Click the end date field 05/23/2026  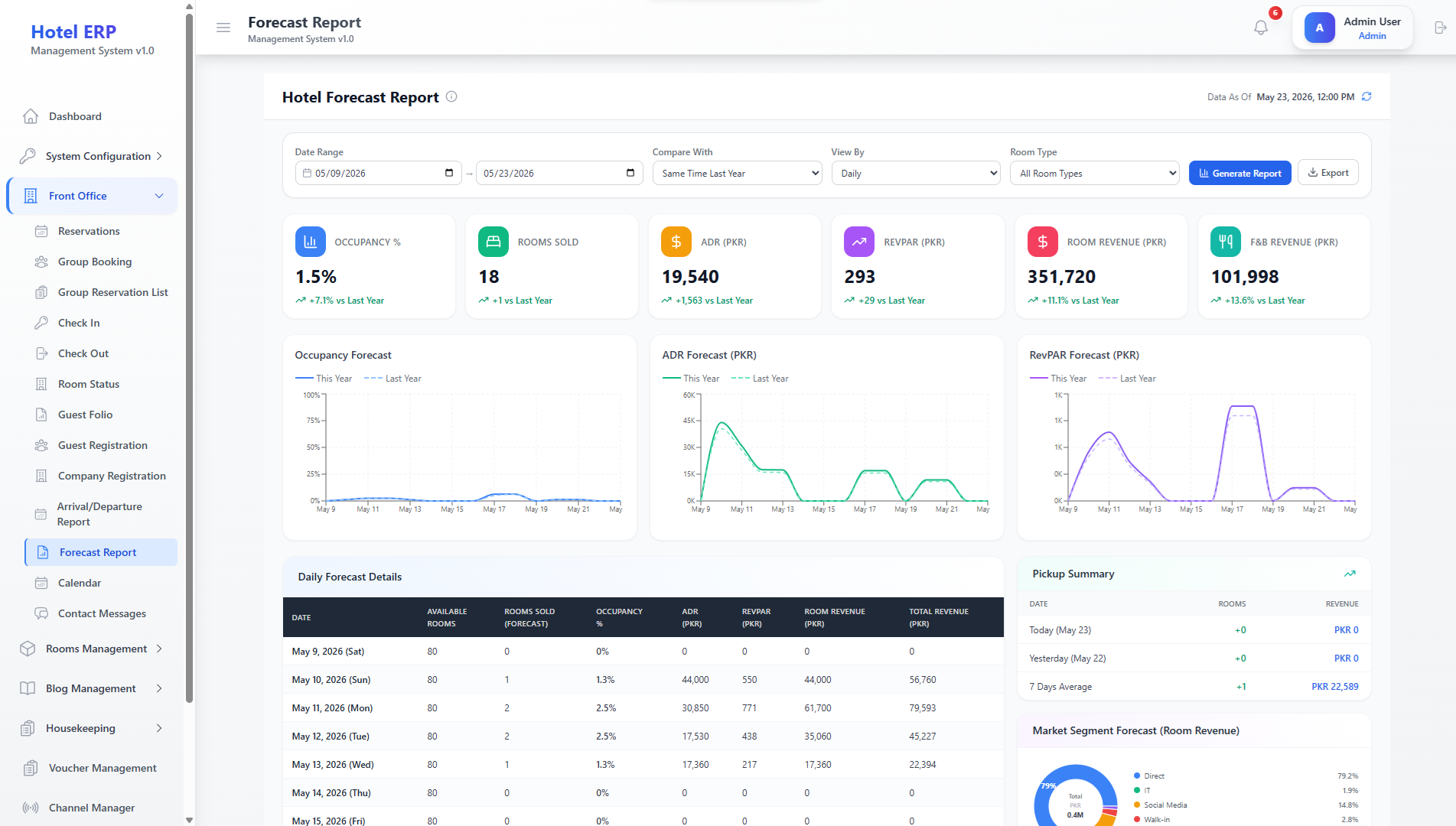tap(559, 173)
